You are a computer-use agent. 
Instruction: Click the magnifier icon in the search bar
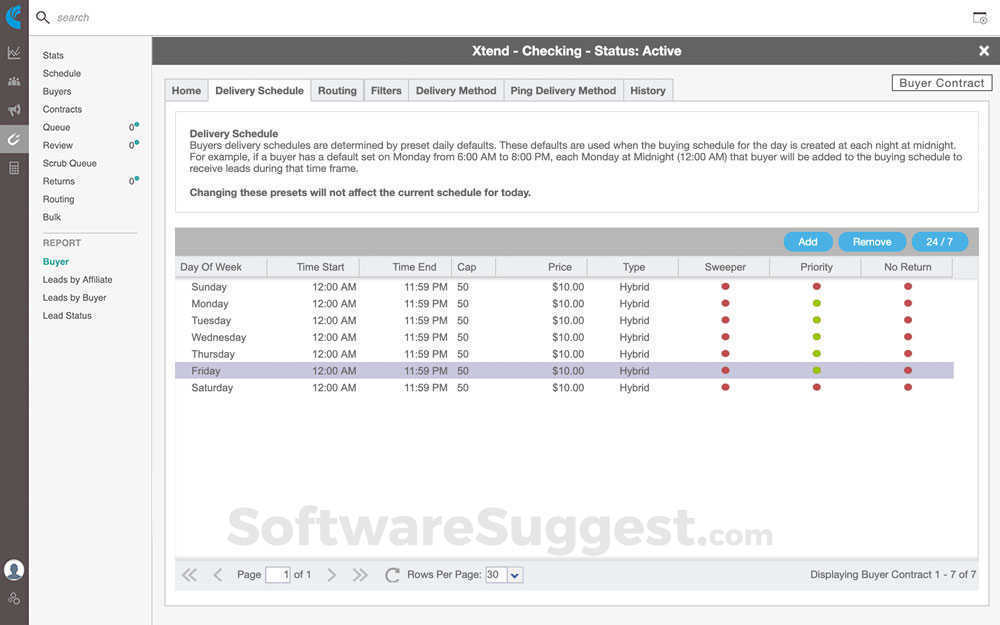pyautogui.click(x=41, y=17)
